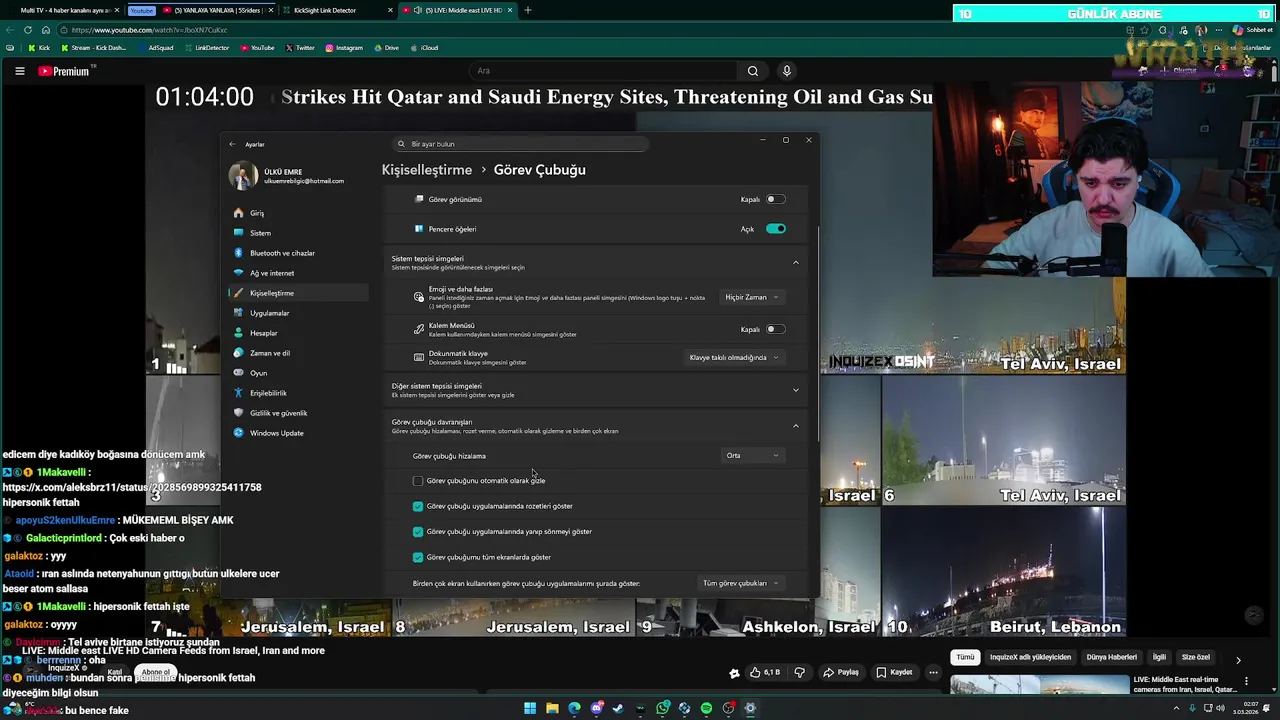Open Ağ ve internet settings
Viewport: 1280px width, 720px height.
(x=298, y=273)
